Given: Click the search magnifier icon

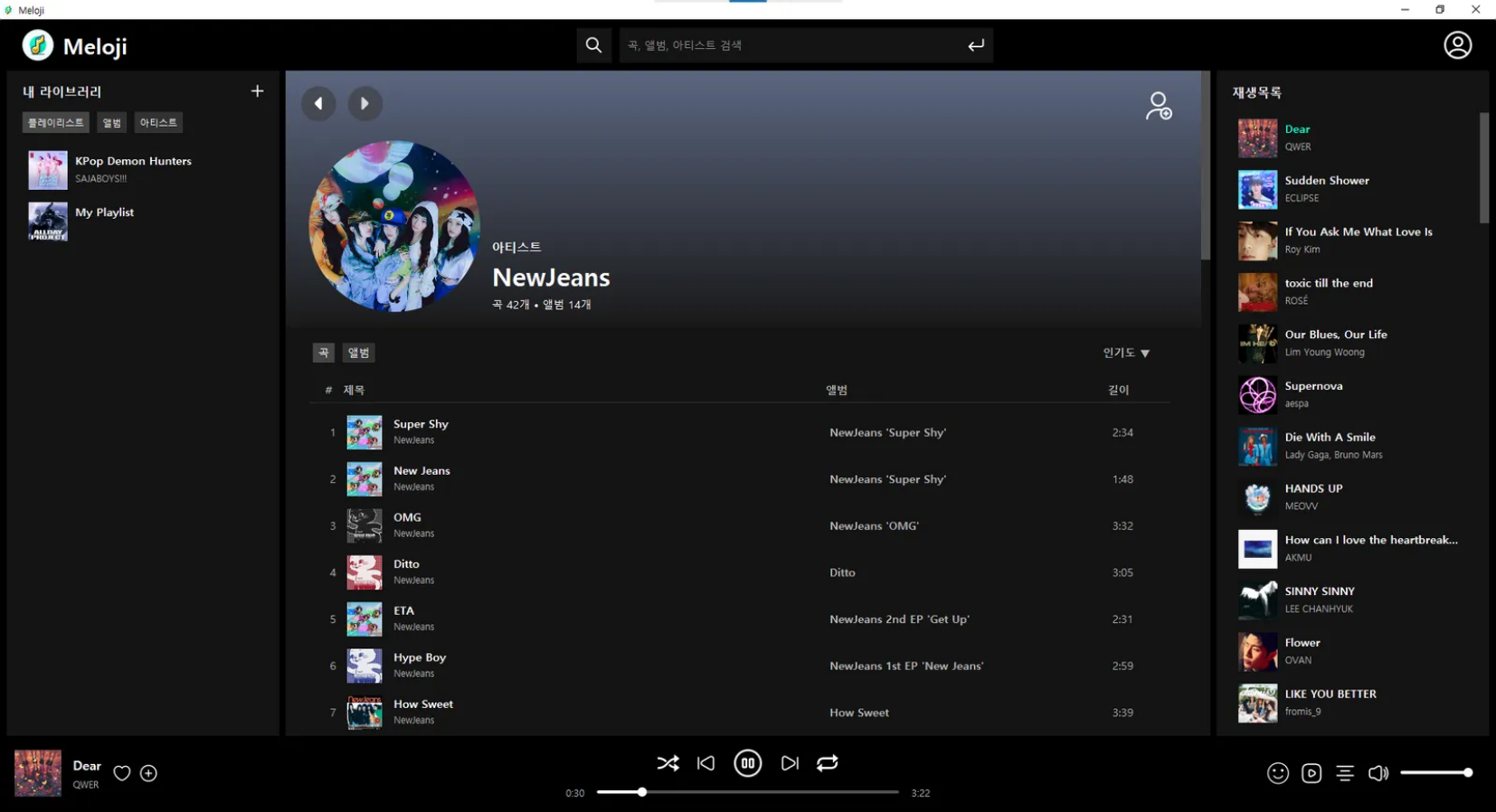Looking at the screenshot, I should [x=593, y=45].
